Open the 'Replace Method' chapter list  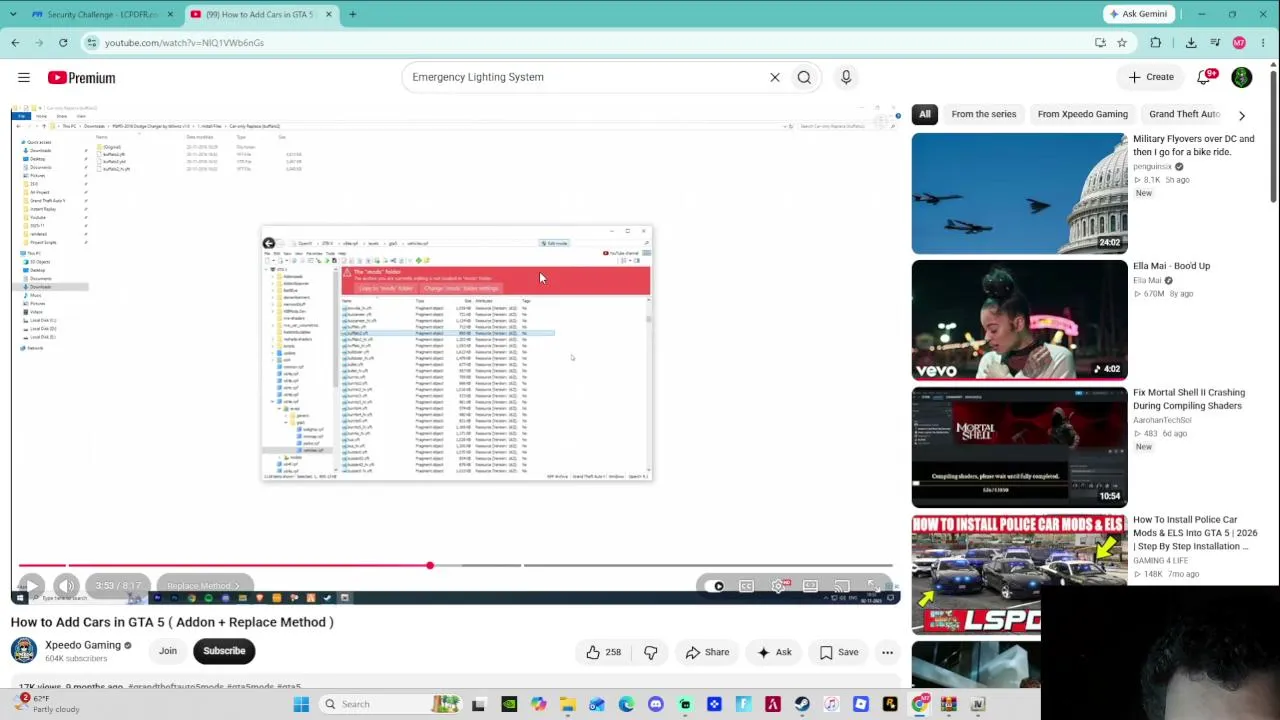tap(203, 586)
